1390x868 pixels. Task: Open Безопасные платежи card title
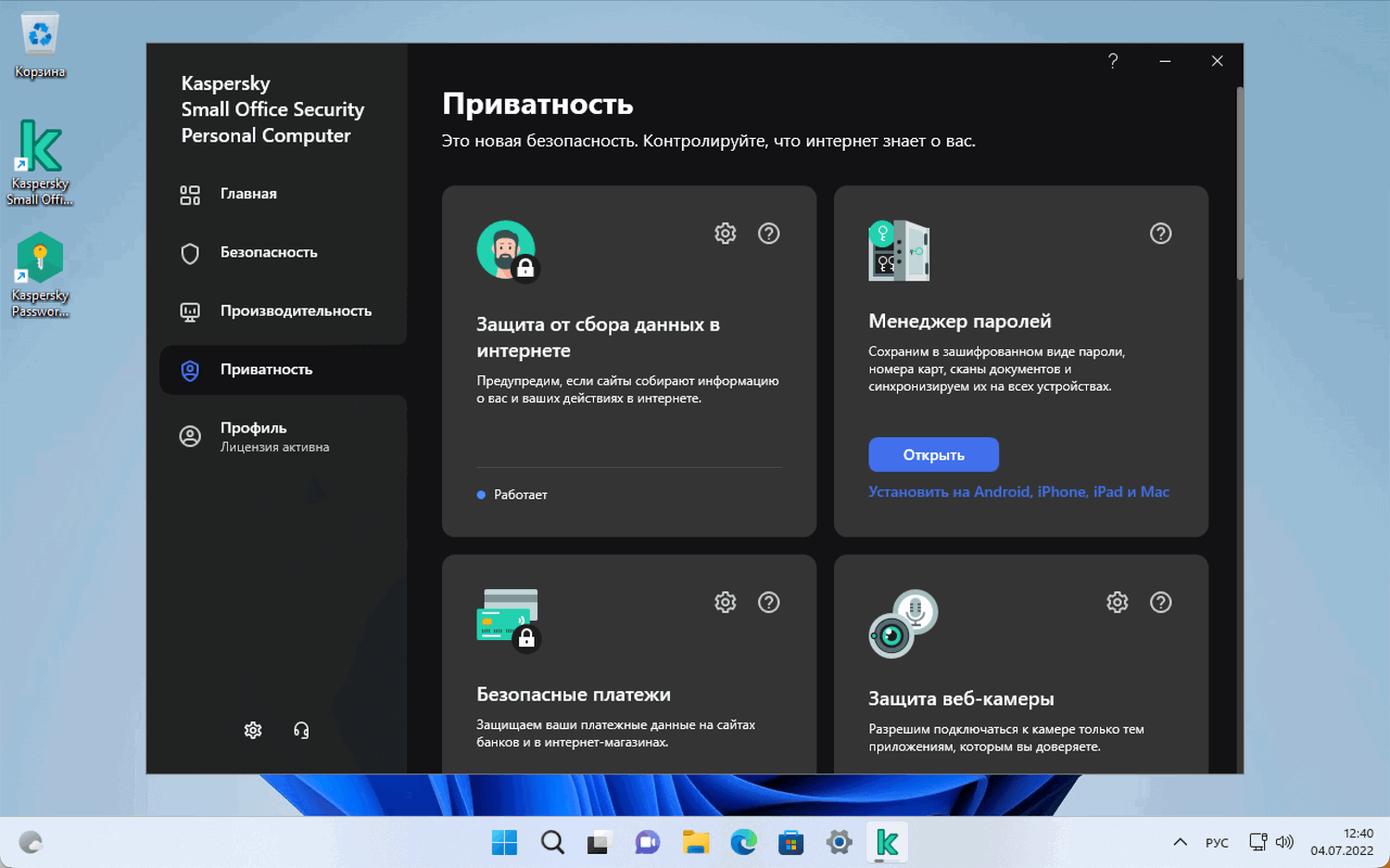tap(574, 694)
